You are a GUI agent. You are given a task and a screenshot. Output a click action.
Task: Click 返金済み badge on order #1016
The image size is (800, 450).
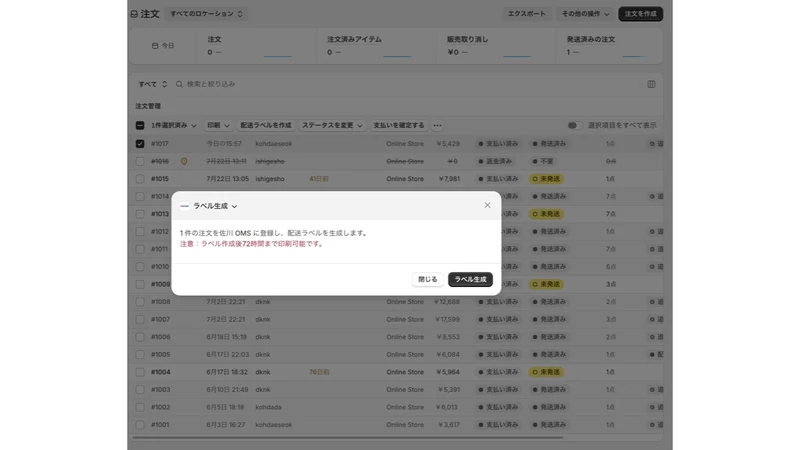click(495, 161)
